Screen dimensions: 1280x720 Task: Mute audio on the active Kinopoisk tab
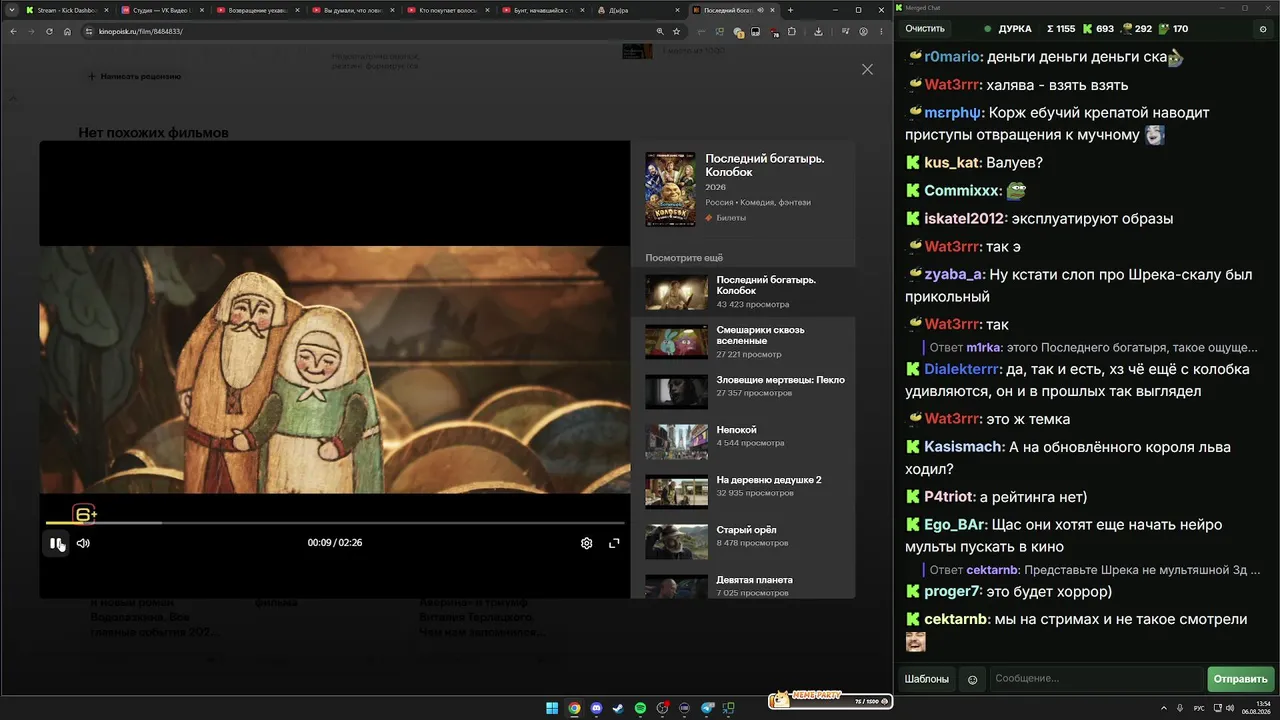point(761,10)
